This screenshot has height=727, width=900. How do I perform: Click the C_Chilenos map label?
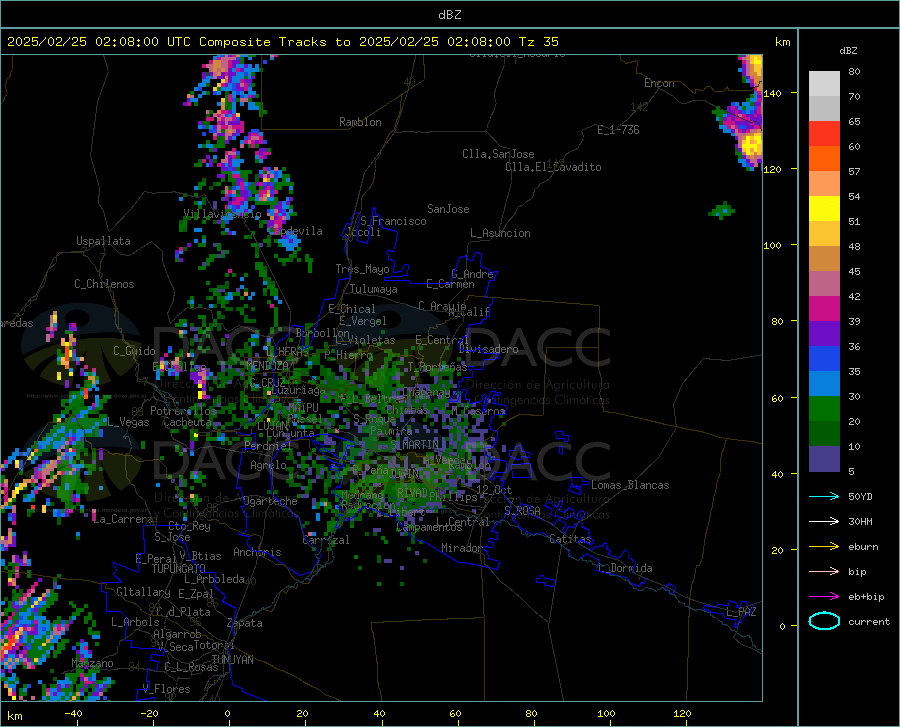click(104, 284)
